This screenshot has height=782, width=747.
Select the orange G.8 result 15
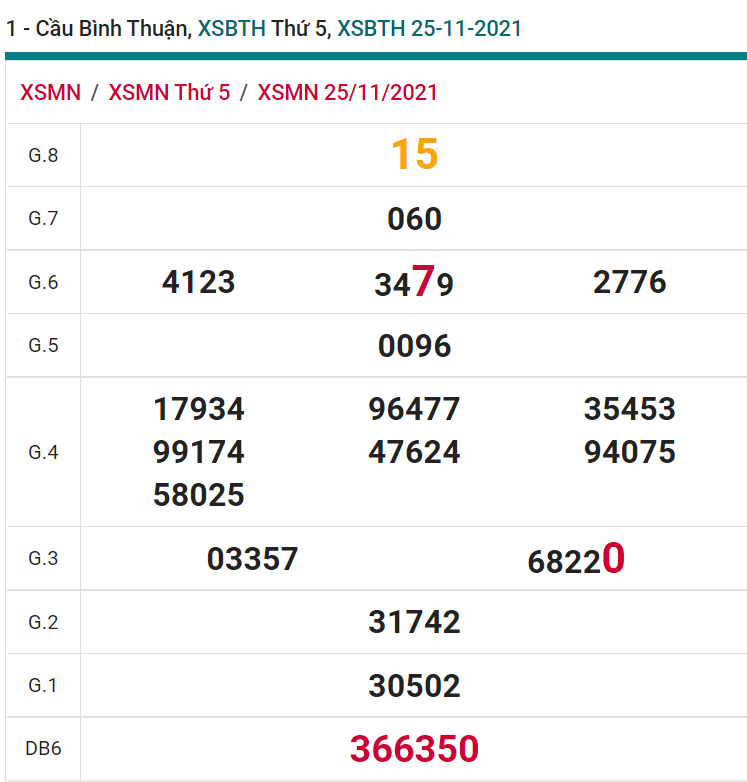pyautogui.click(x=414, y=155)
